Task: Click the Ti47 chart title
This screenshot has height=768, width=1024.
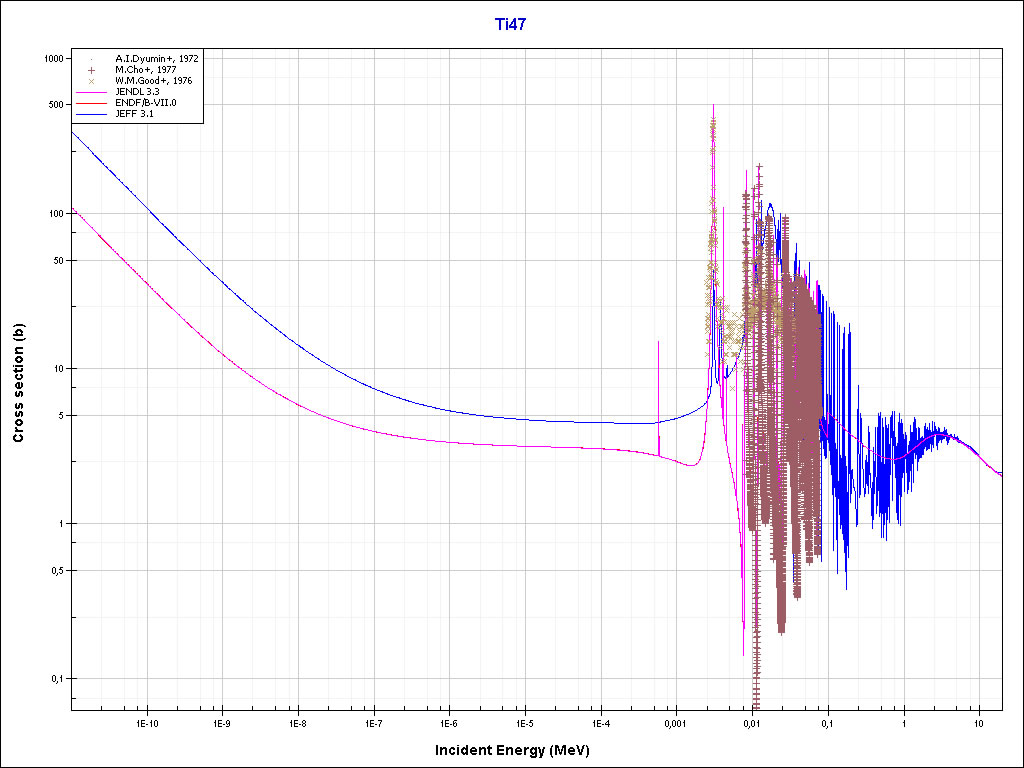Action: click(511, 24)
